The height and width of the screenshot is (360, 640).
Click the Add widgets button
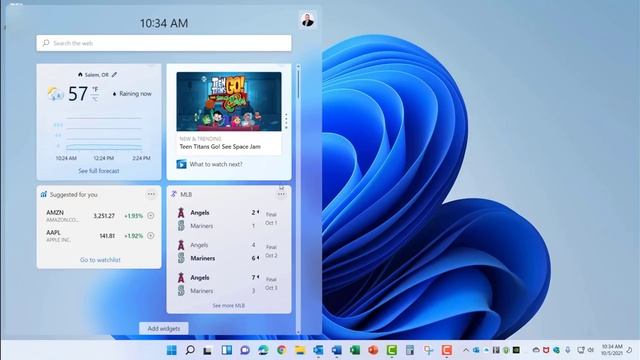tap(164, 328)
